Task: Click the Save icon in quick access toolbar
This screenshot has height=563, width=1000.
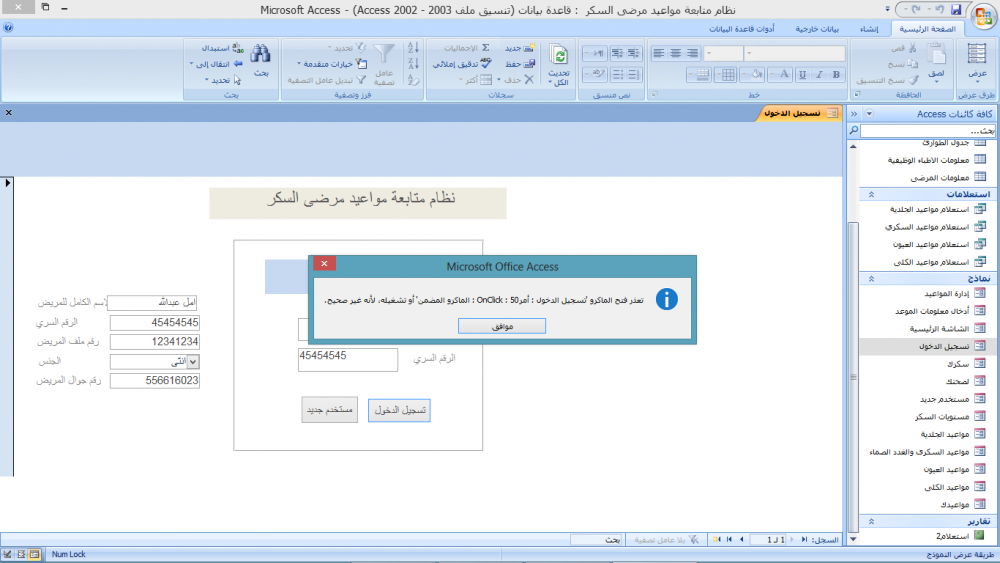Action: tap(956, 10)
